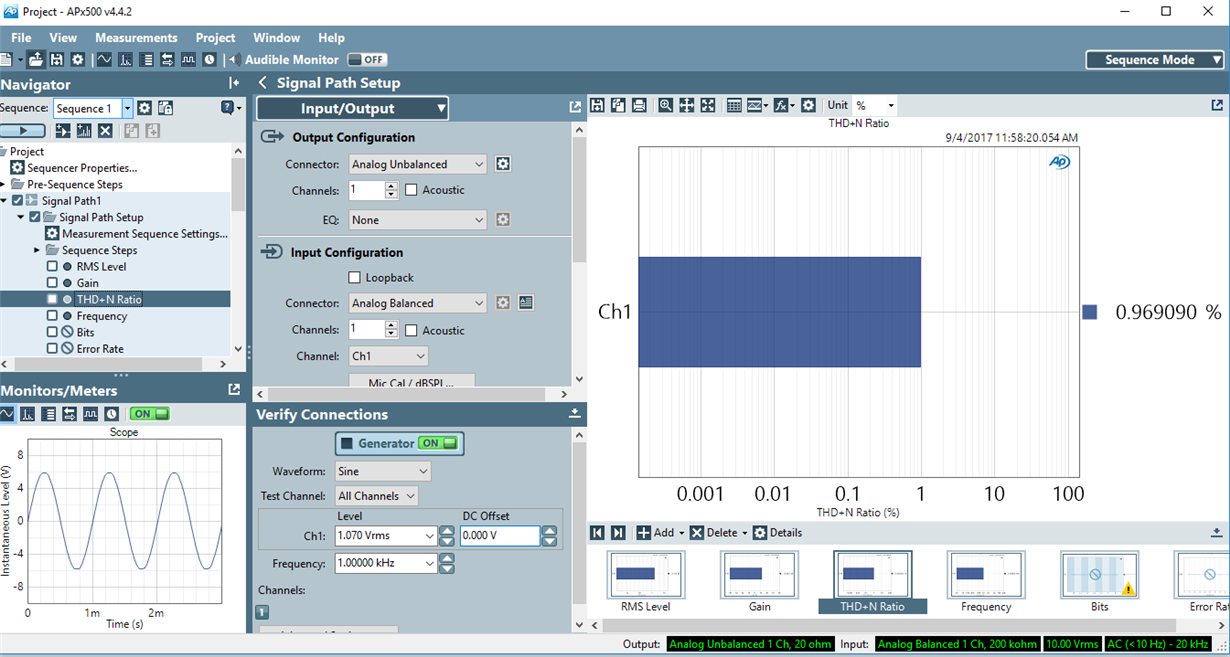The image size is (1230, 657).
Task: Open the Output Connector Analog Unbalanced dropdown
Action: [417, 164]
